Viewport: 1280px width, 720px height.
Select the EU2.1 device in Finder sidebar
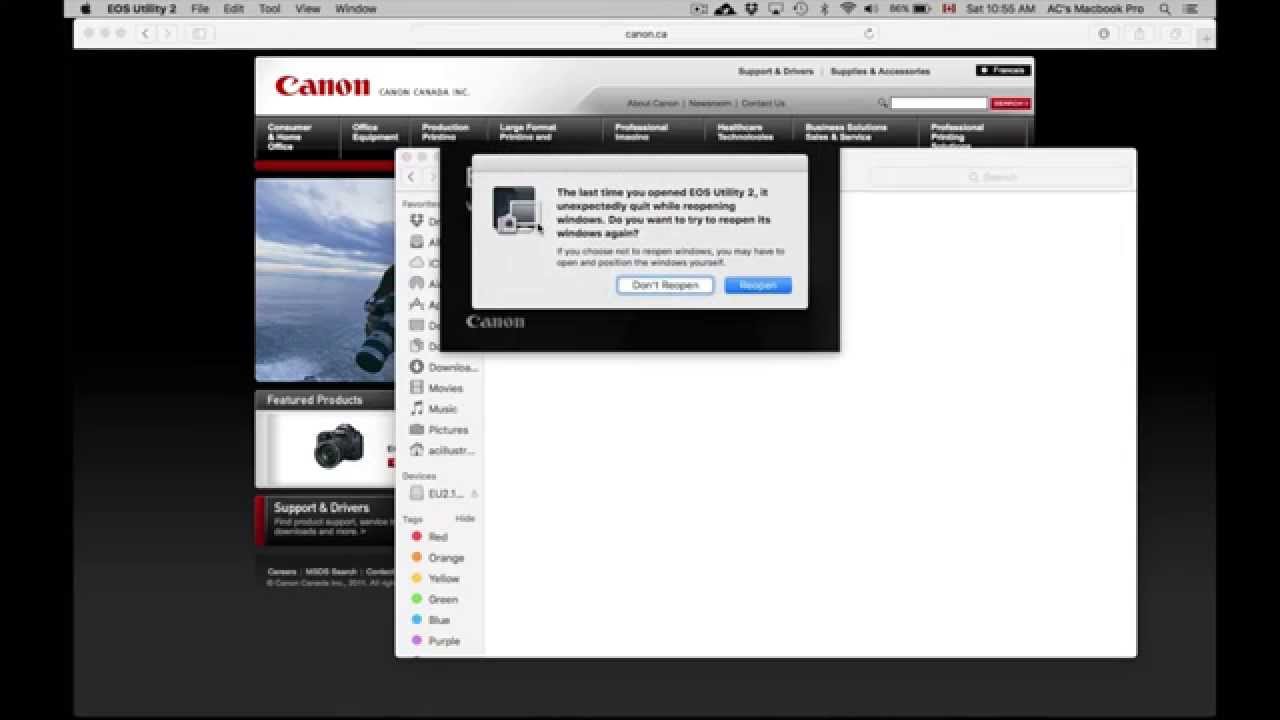439,493
